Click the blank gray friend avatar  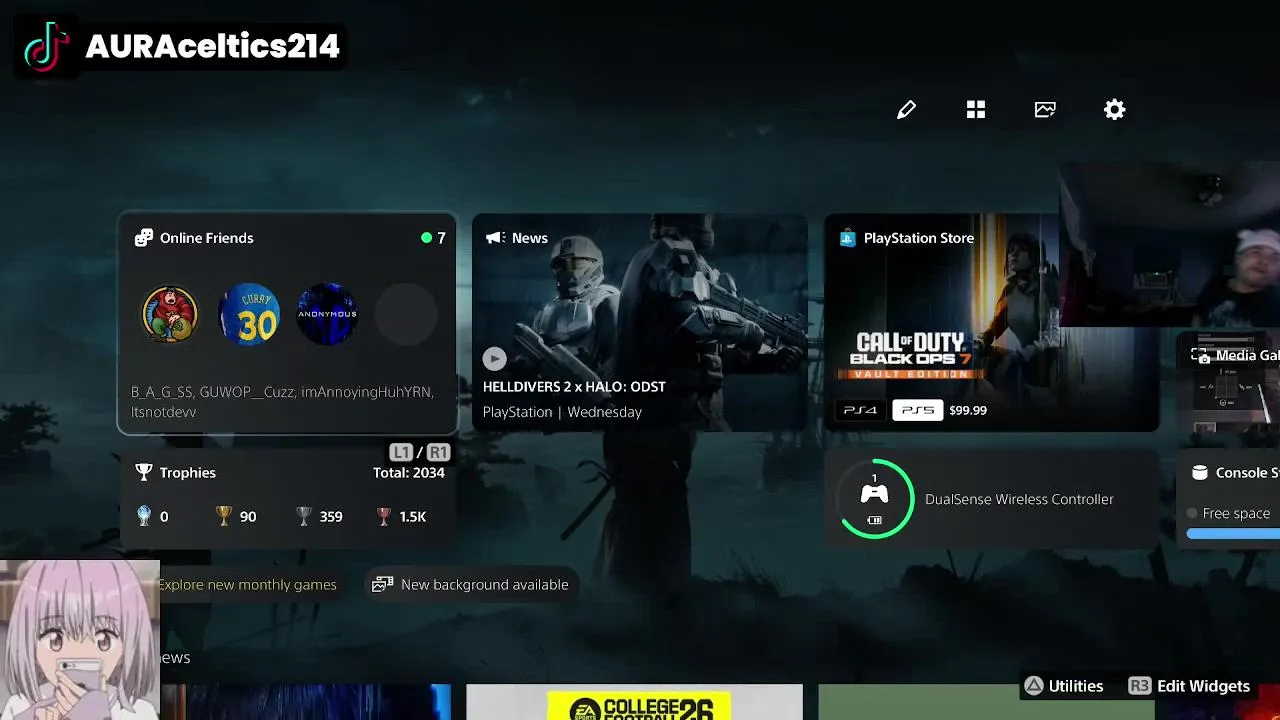pyautogui.click(x=406, y=314)
